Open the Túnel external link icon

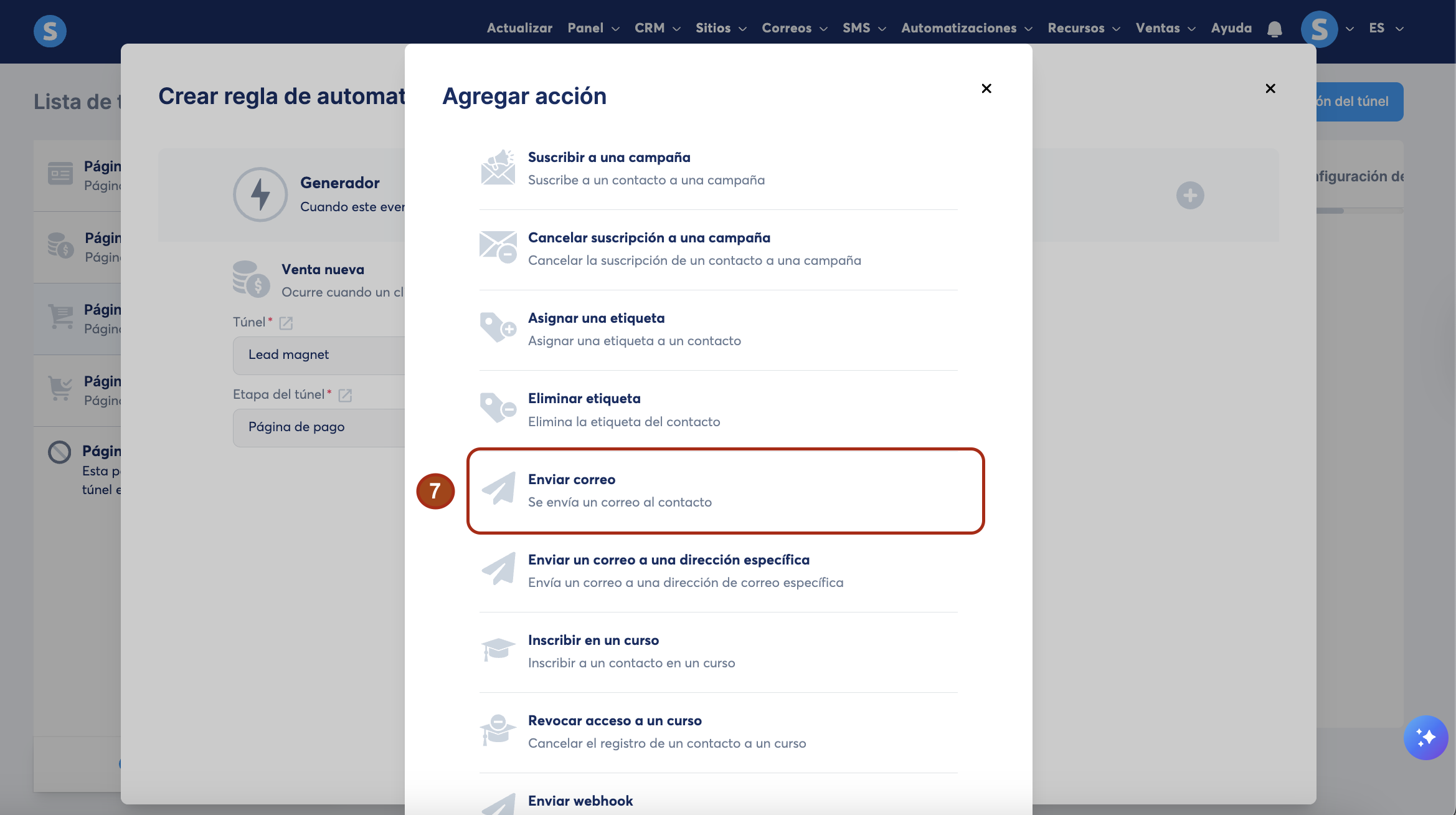[x=286, y=323]
